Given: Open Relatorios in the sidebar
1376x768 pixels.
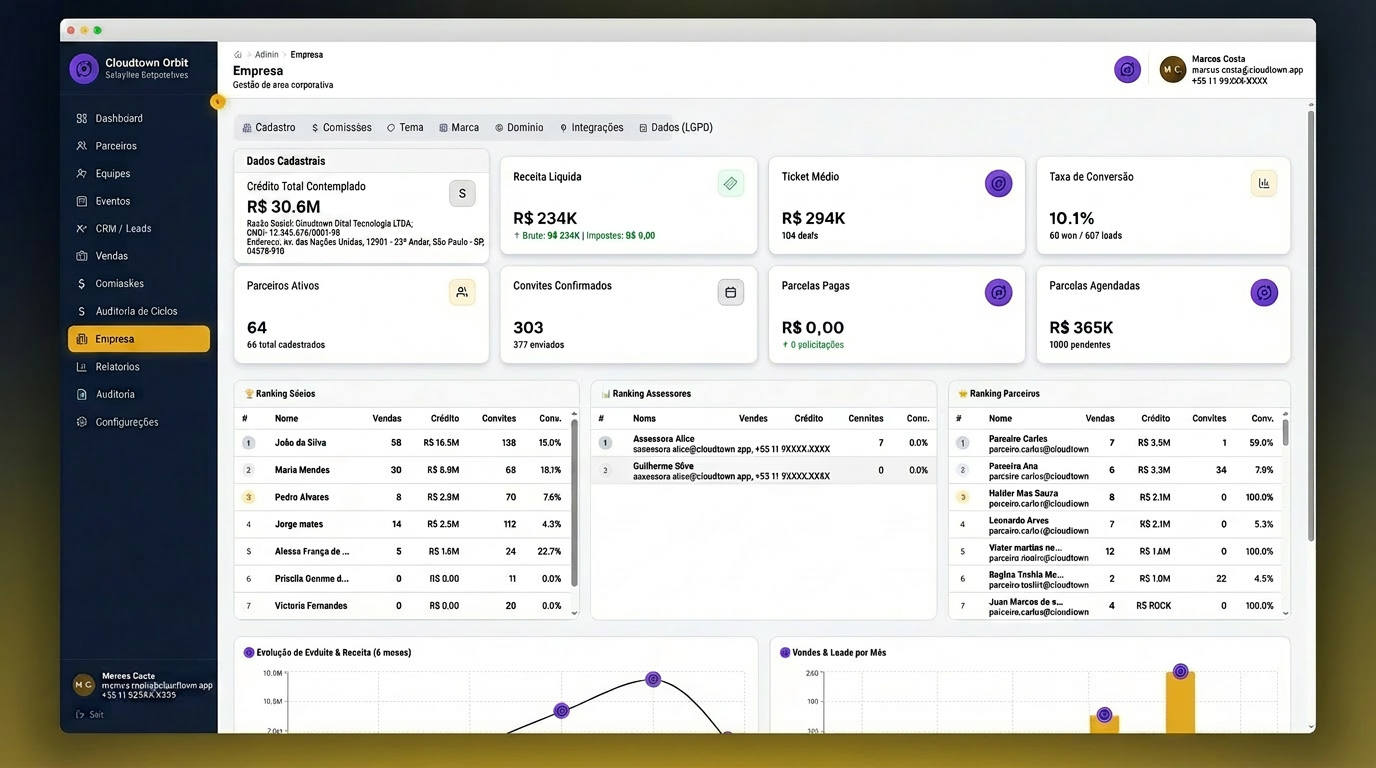Looking at the screenshot, I should [139, 367].
